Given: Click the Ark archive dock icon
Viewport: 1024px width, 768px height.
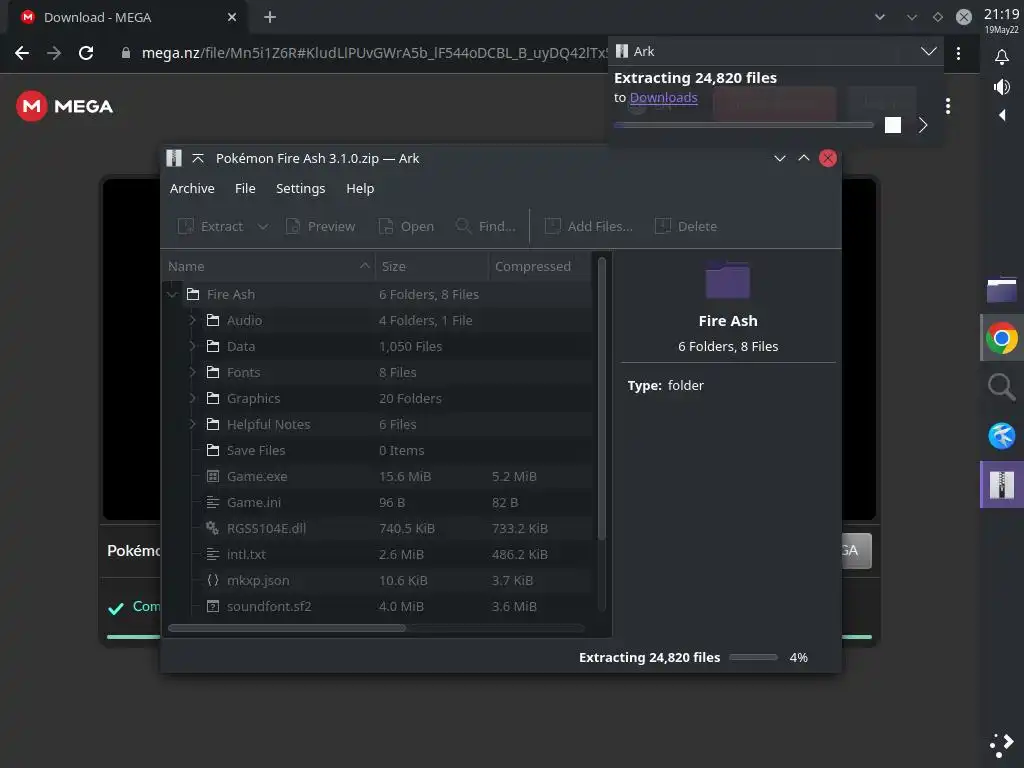Looking at the screenshot, I should click(x=1002, y=485).
